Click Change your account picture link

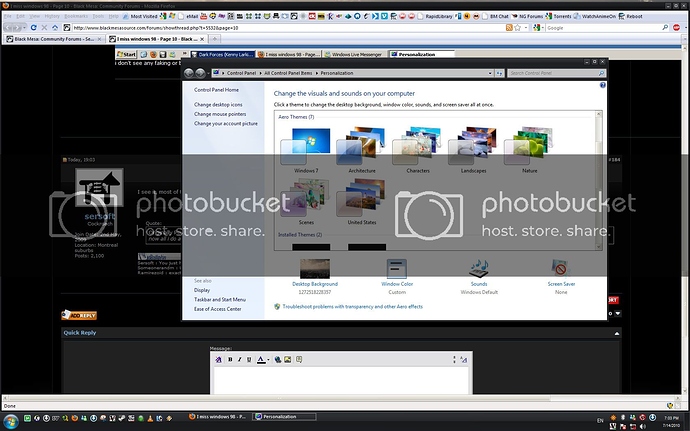(x=226, y=124)
